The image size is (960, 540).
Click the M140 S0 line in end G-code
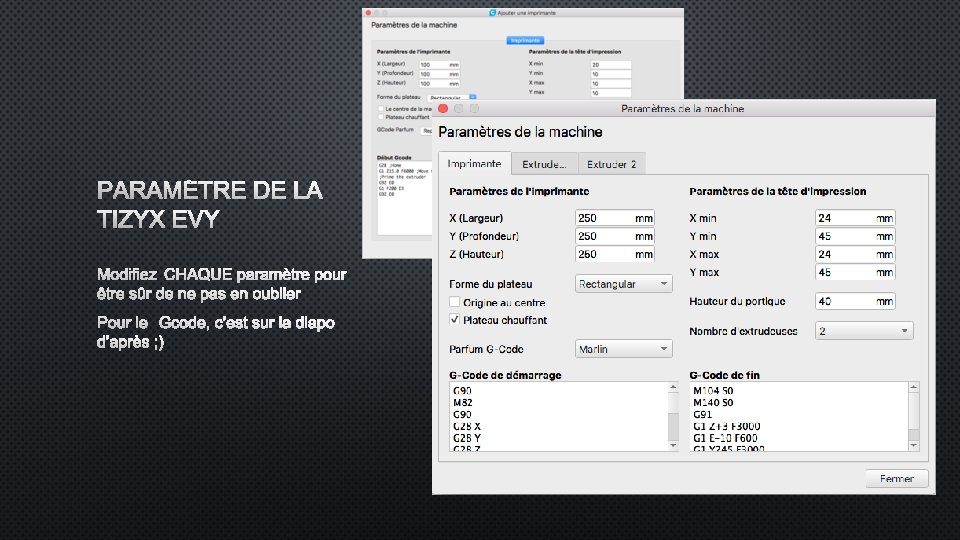point(713,403)
